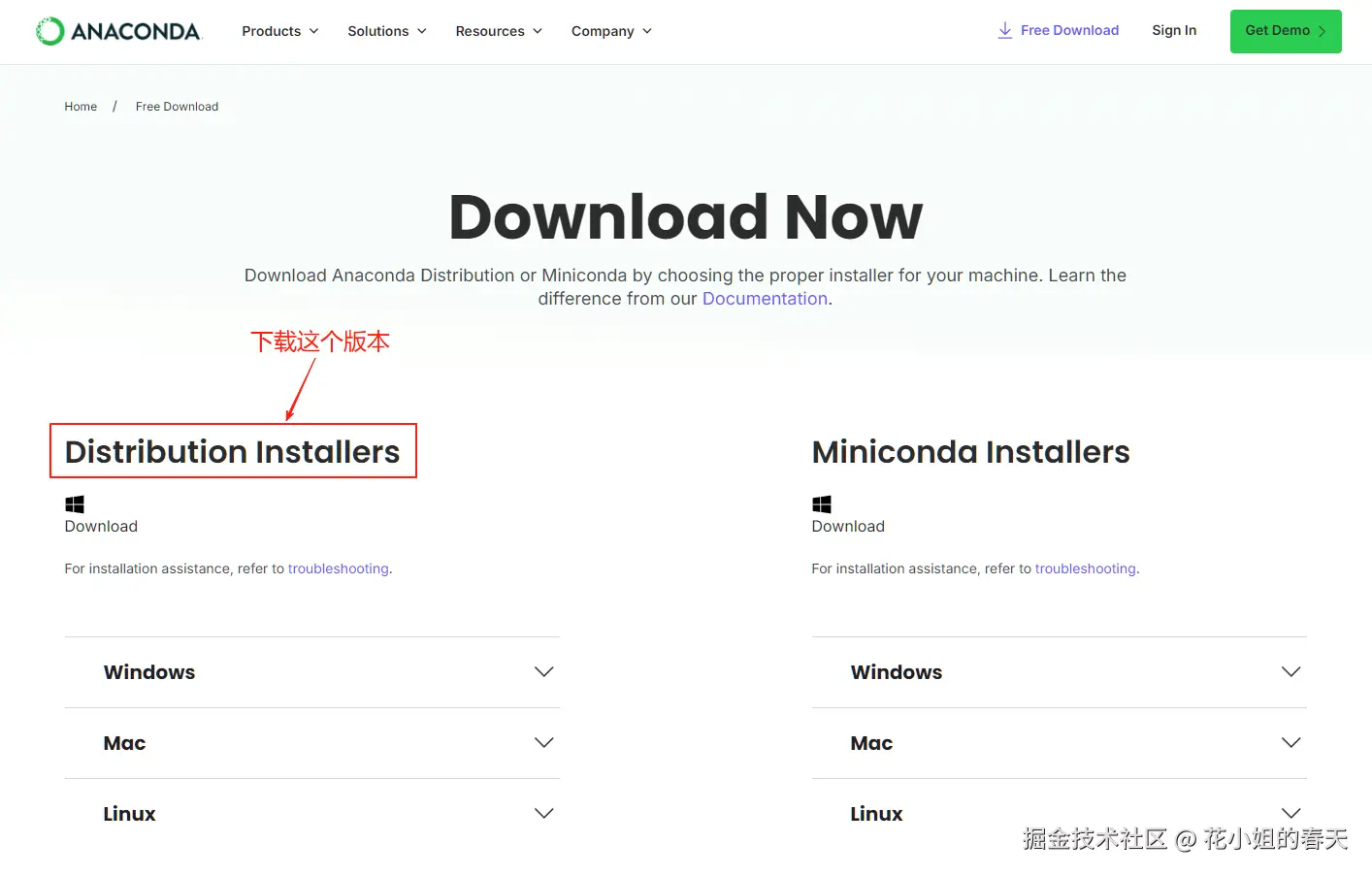Click Download under Miniconda Installers
1372x876 pixels.
coord(848,526)
